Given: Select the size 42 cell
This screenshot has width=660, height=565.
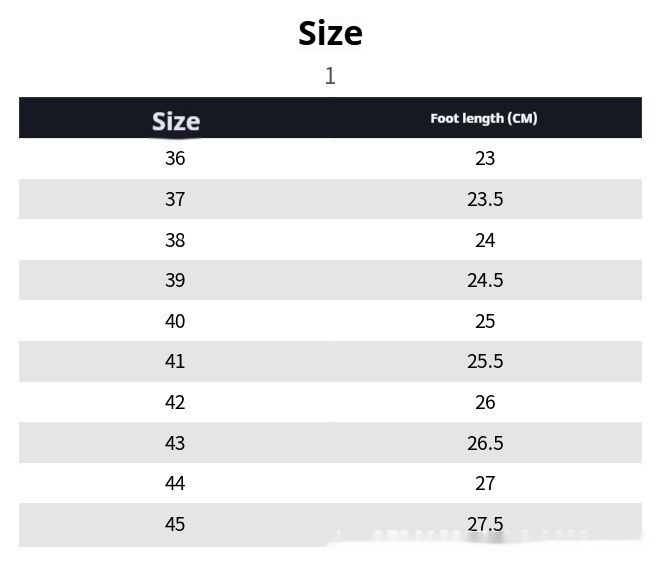Looking at the screenshot, I should (x=175, y=402).
